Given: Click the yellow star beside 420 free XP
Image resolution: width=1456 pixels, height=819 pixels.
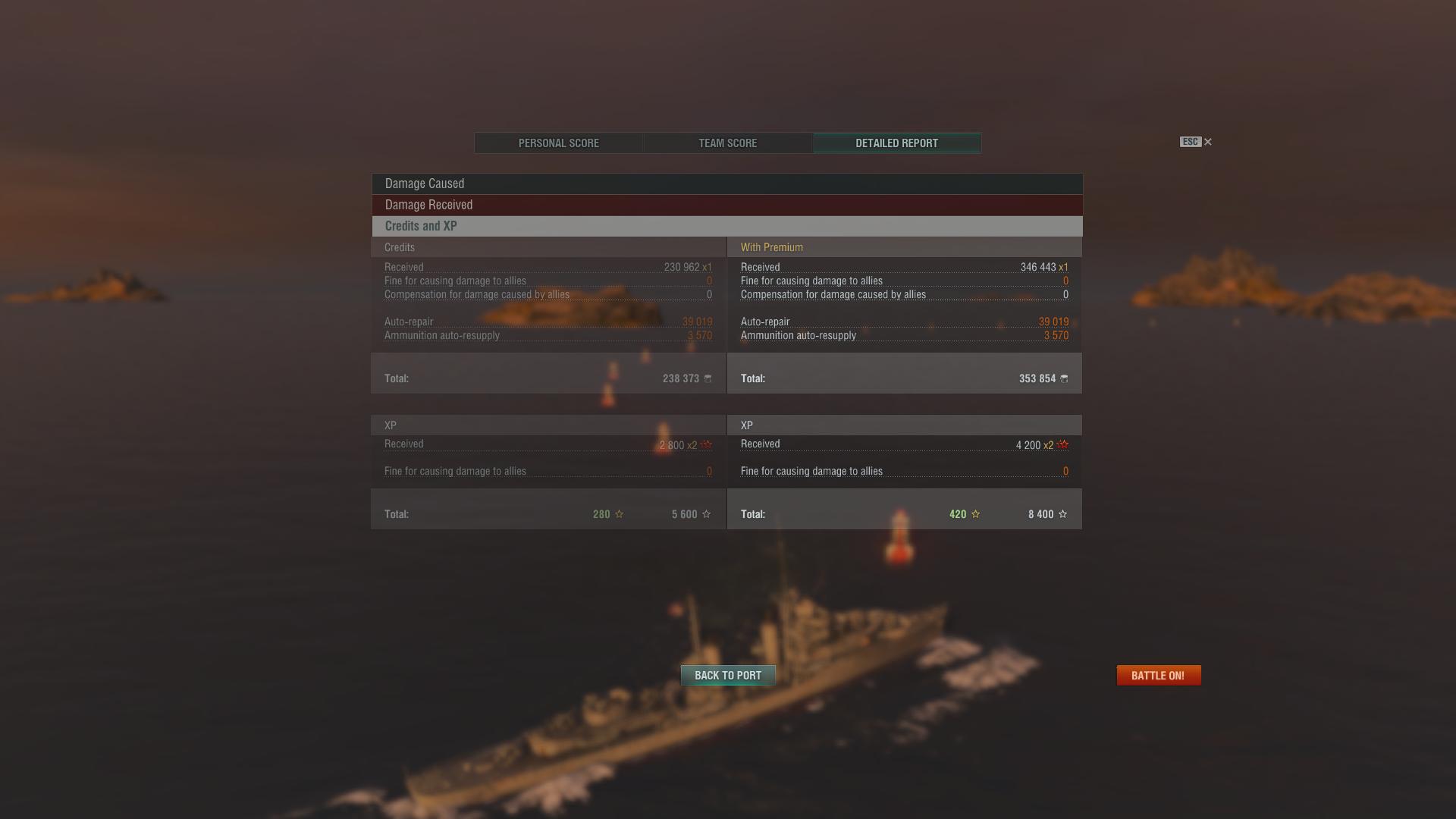Looking at the screenshot, I should pyautogui.click(x=975, y=514).
